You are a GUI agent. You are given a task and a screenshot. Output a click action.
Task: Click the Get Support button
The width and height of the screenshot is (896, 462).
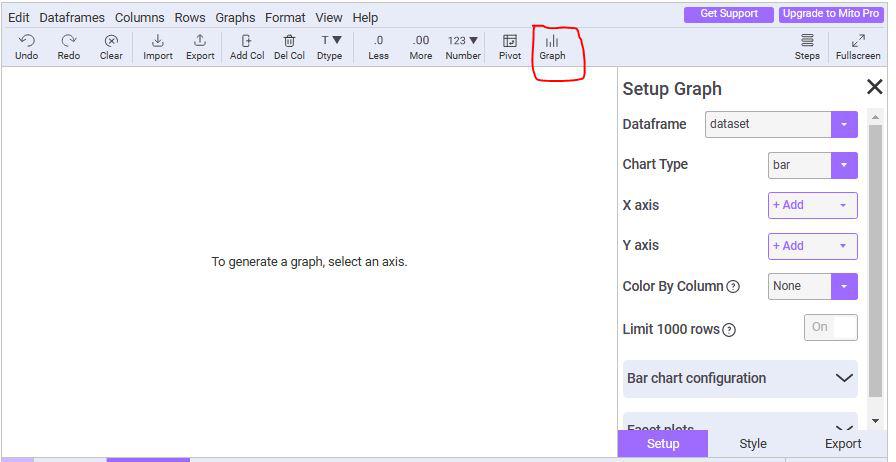coord(729,14)
